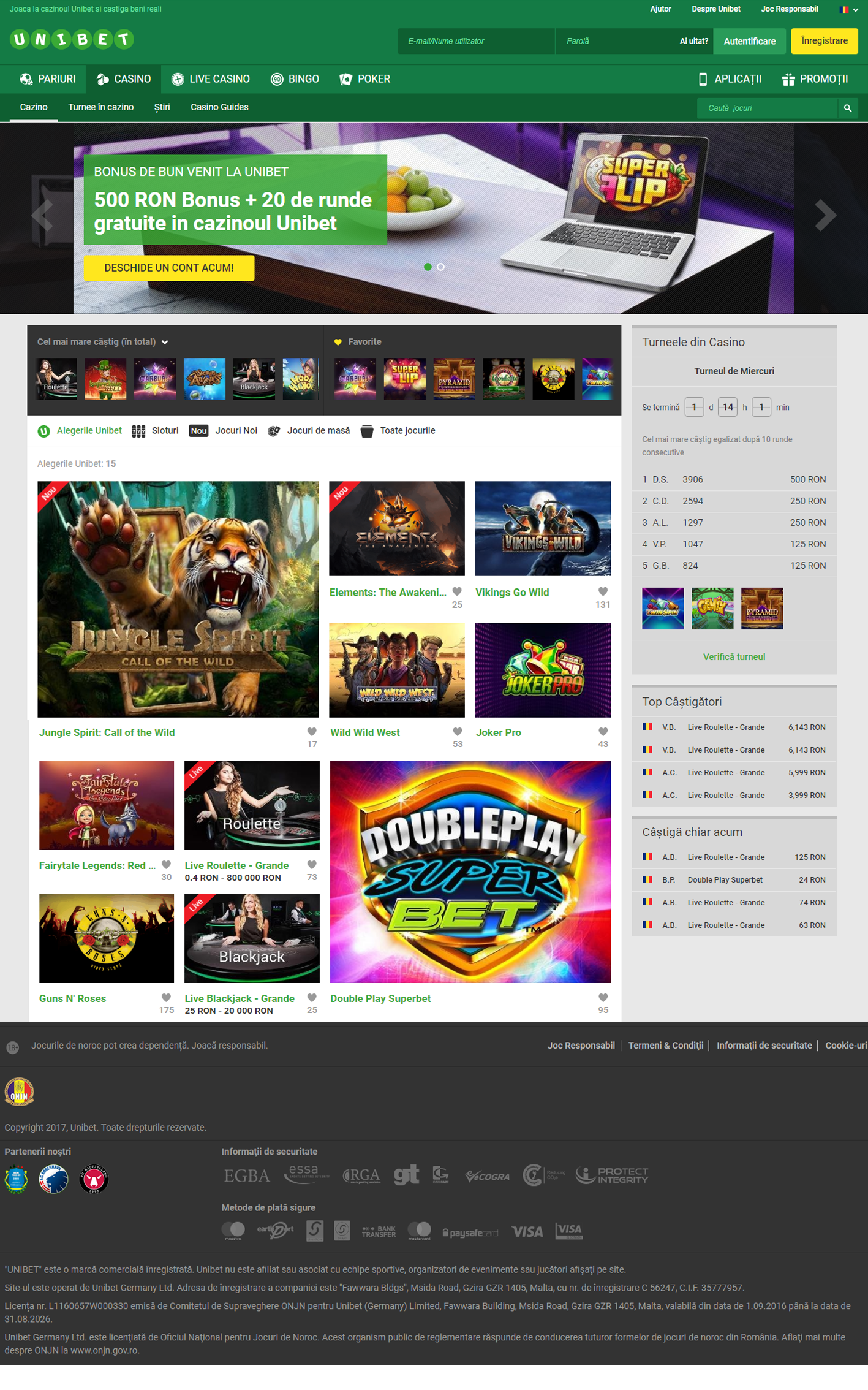The width and height of the screenshot is (868, 1390).
Task: Click the Înregistrare button
Action: (825, 41)
